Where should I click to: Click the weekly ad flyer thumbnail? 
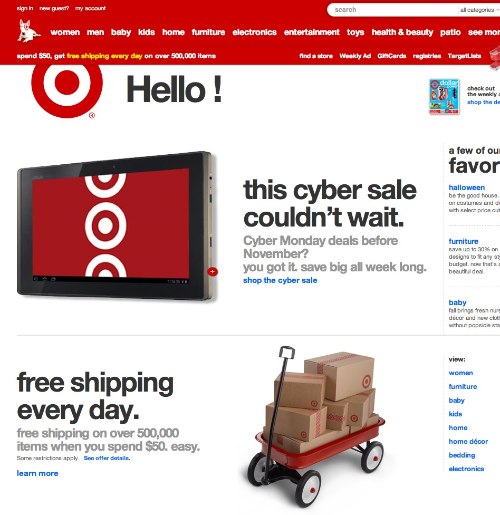(444, 96)
